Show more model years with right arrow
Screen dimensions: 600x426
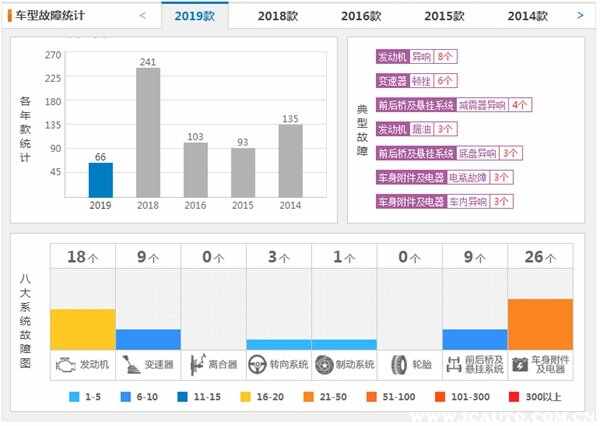click(580, 16)
